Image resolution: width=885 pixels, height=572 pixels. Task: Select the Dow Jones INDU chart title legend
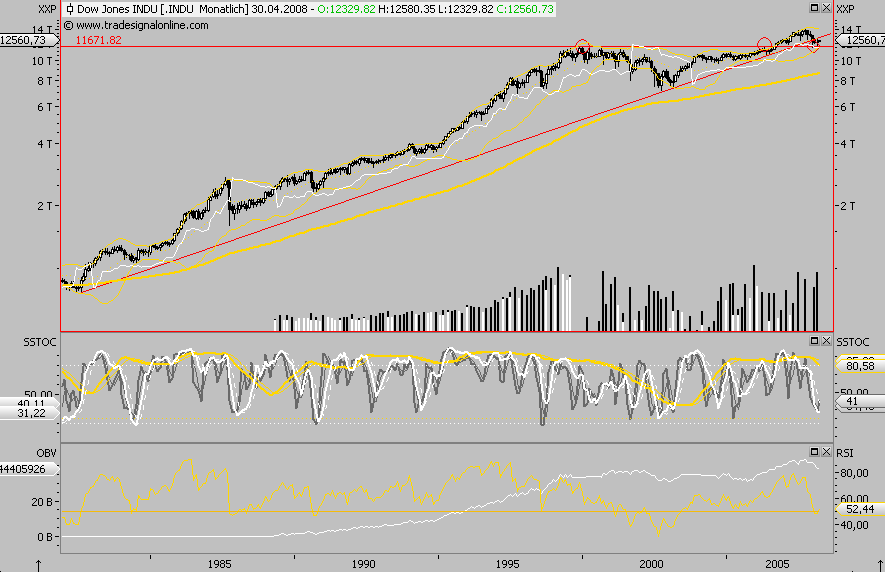coord(309,9)
